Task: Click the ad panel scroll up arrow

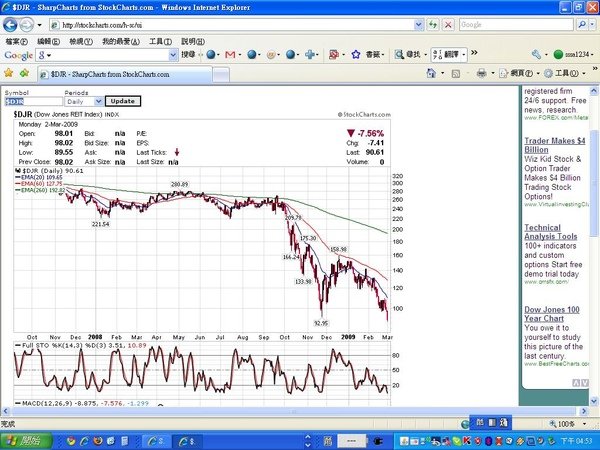Action: point(576,383)
